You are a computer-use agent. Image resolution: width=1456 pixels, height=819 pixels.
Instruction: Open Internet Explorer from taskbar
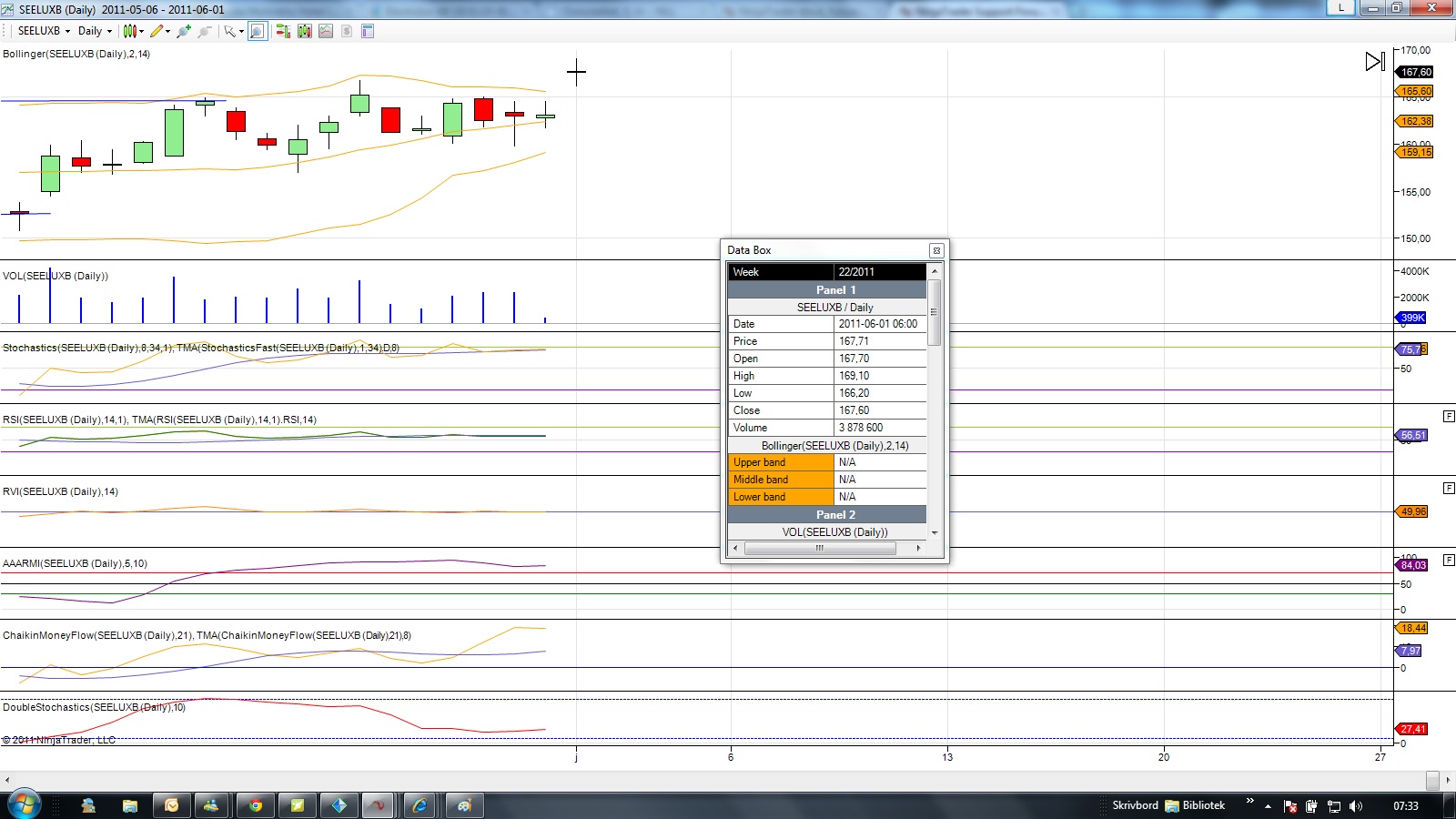point(420,805)
